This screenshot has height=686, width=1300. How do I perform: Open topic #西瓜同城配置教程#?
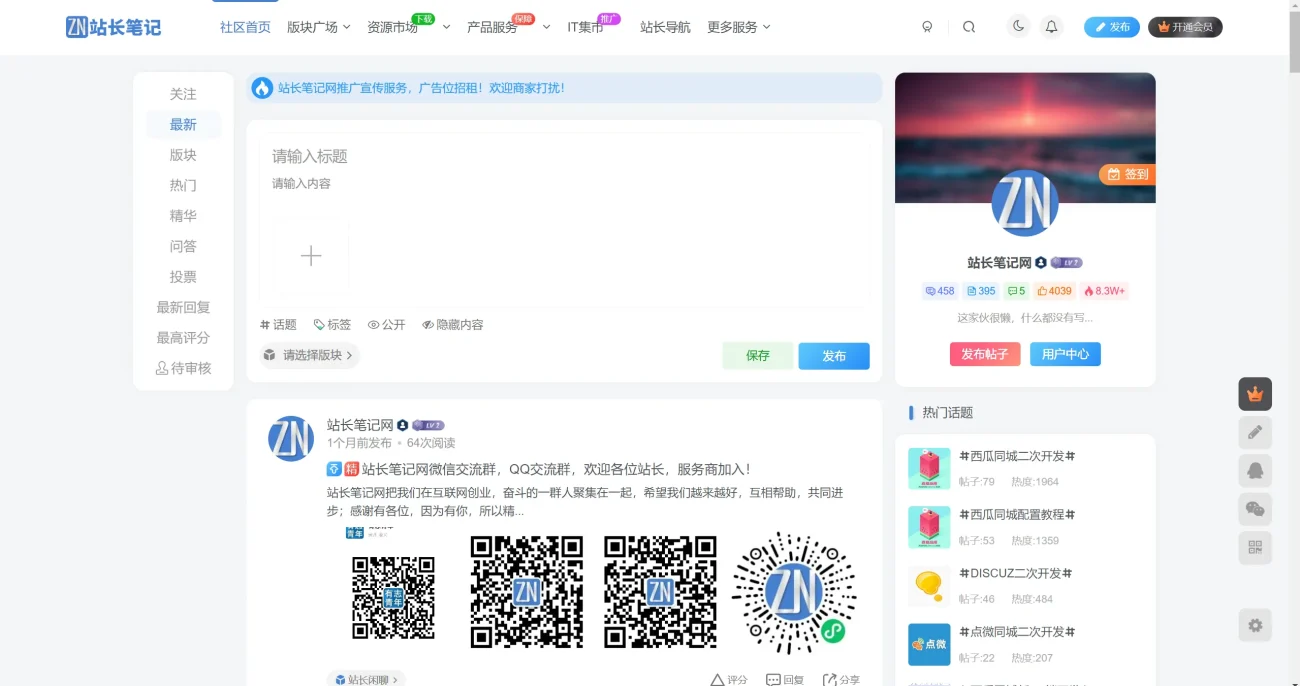[1017, 515]
